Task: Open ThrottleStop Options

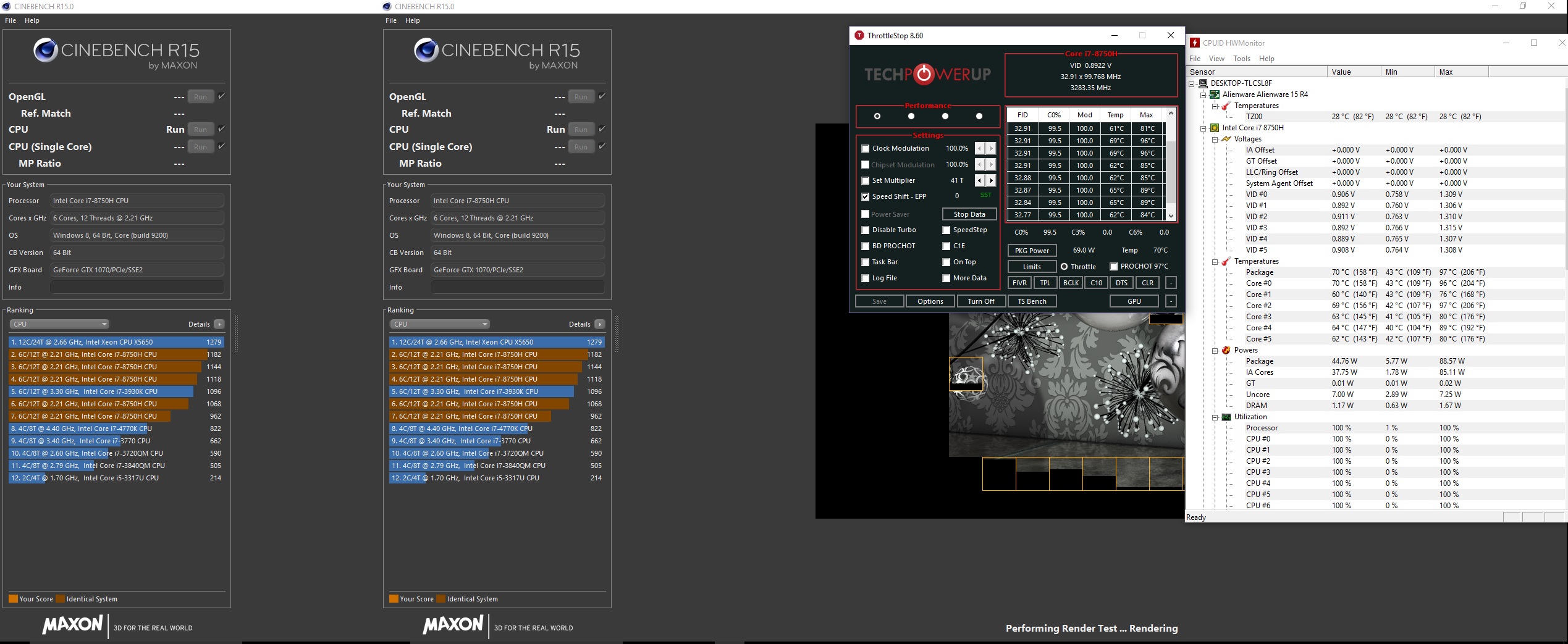Action: click(x=930, y=301)
